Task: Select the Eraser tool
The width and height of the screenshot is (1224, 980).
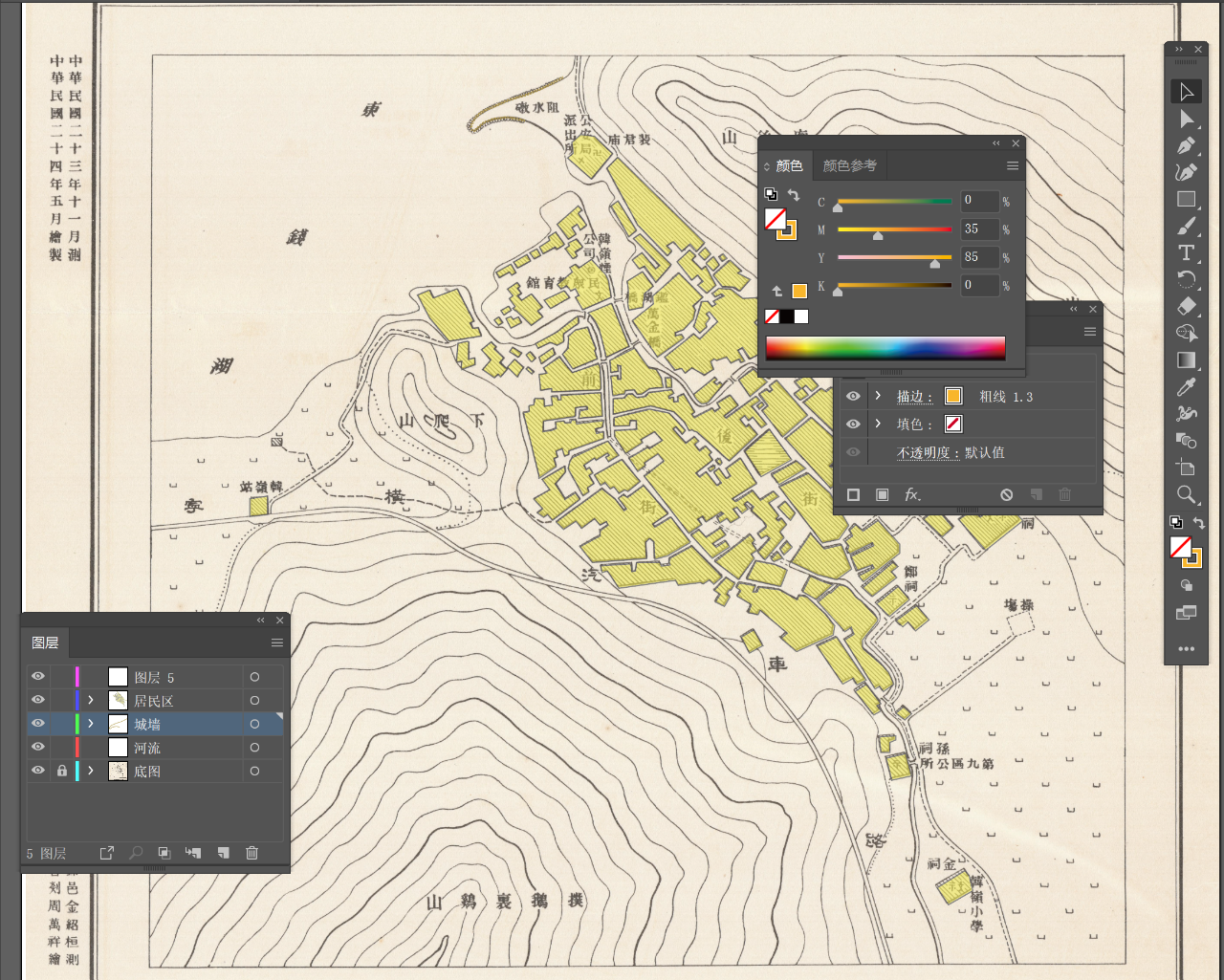Action: 1187,306
